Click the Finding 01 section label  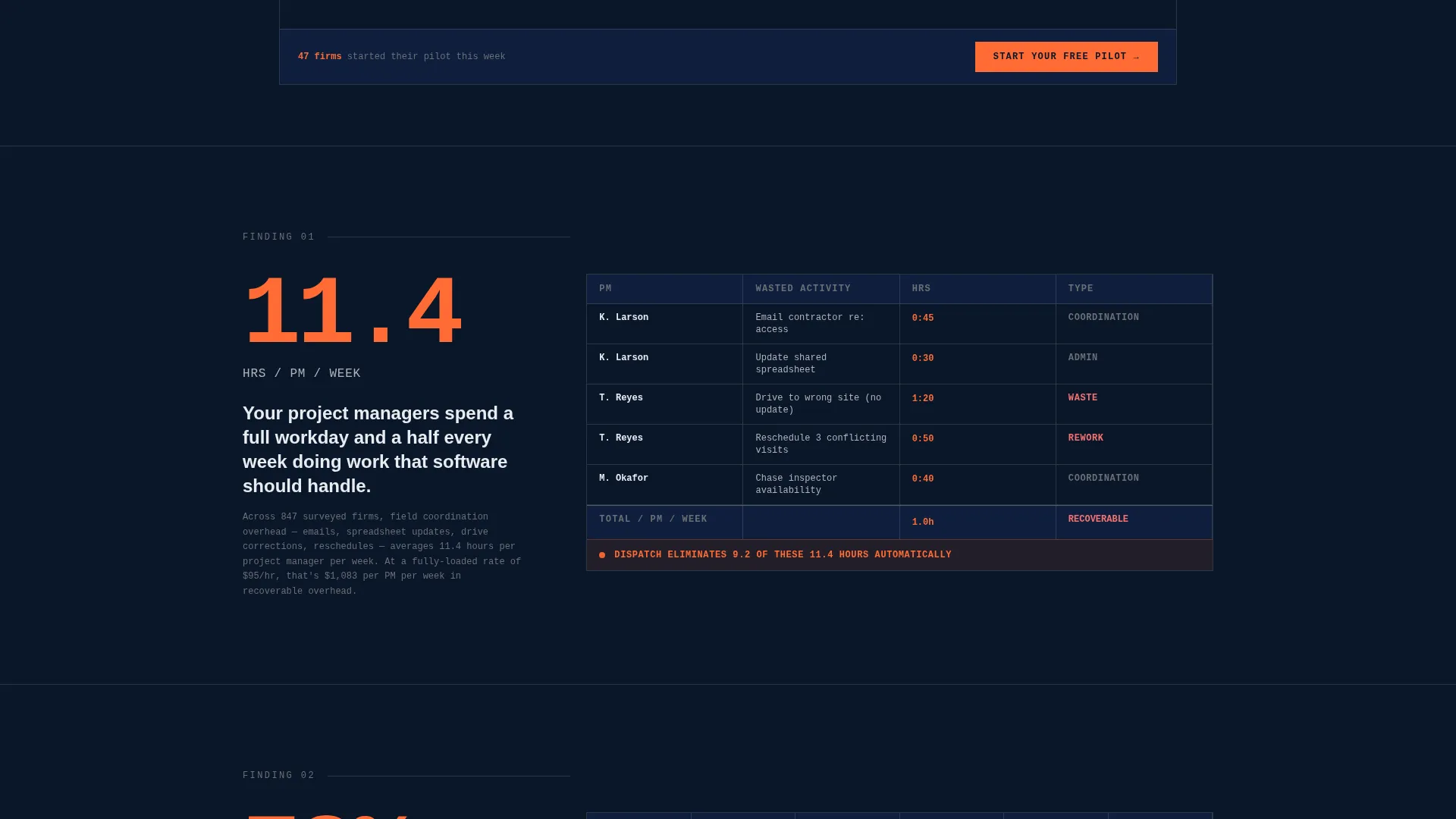[x=278, y=237]
